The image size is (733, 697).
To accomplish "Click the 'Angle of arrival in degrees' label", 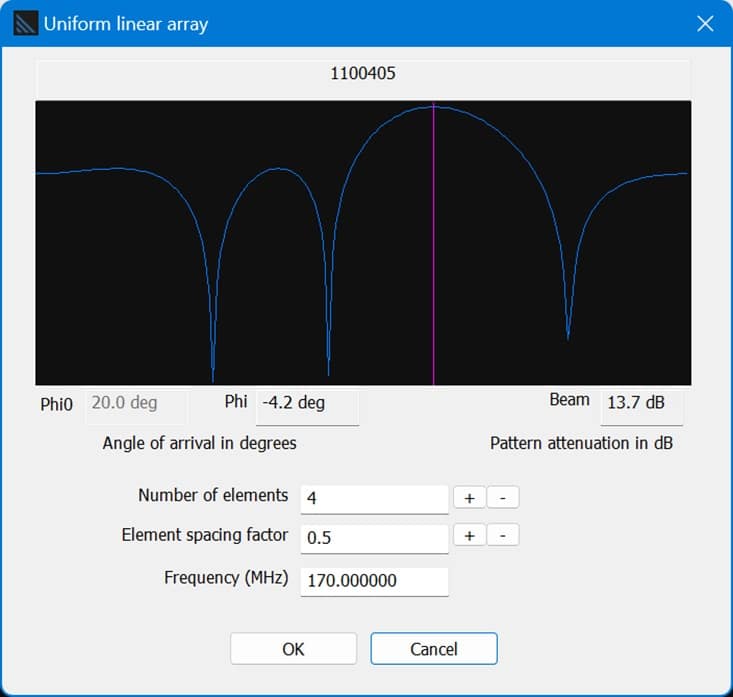I will click(199, 443).
